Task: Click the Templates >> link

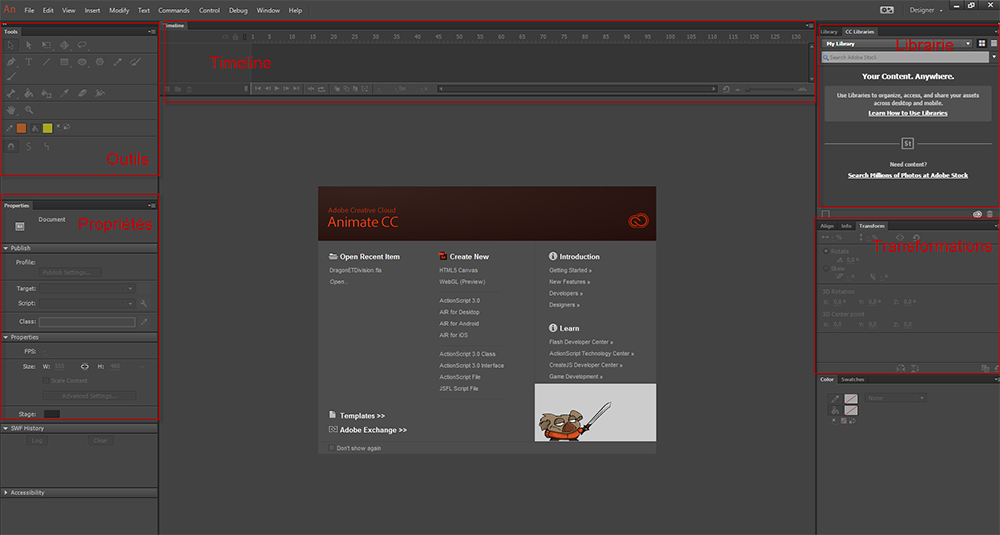Action: tap(362, 416)
